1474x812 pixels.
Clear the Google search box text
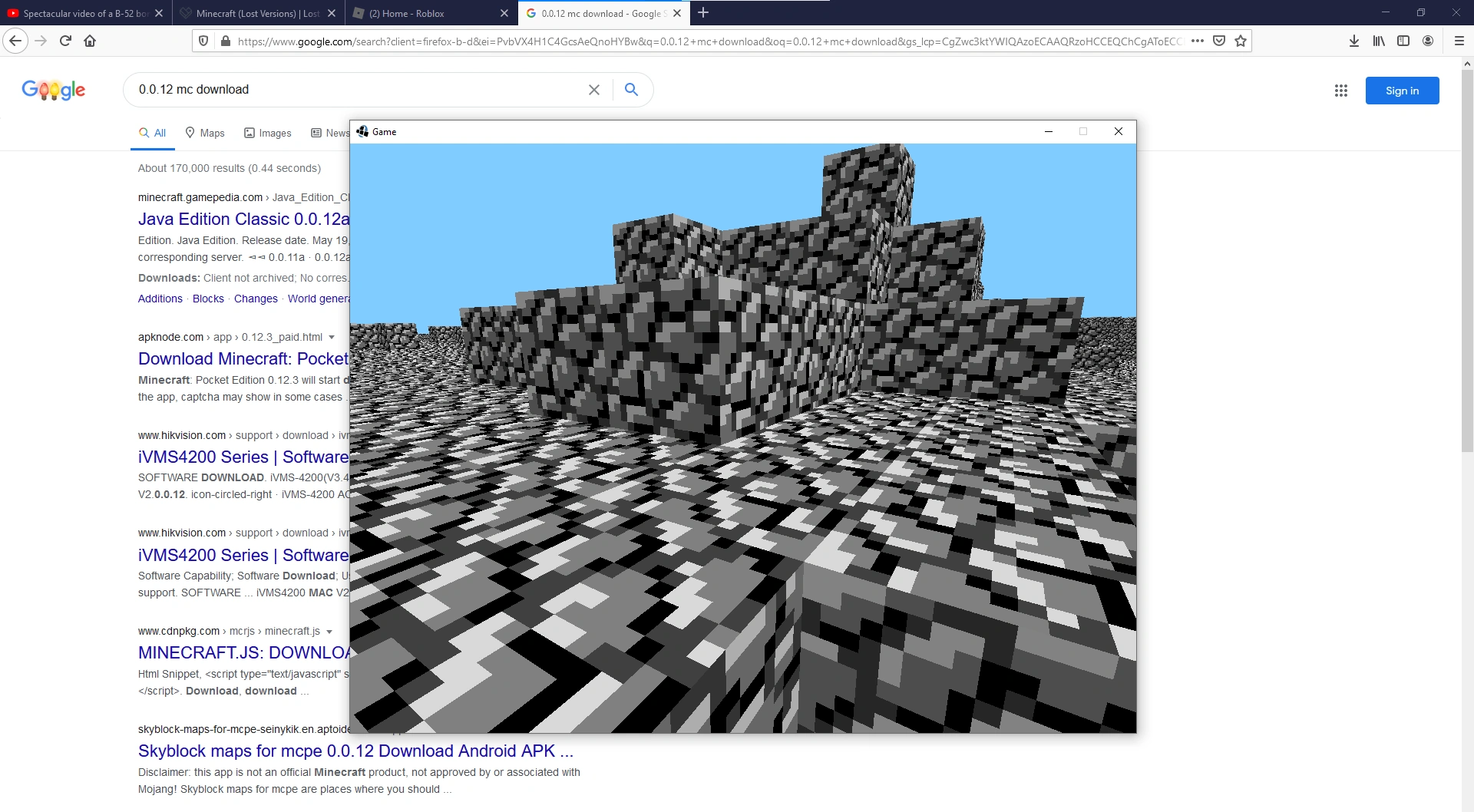594,90
